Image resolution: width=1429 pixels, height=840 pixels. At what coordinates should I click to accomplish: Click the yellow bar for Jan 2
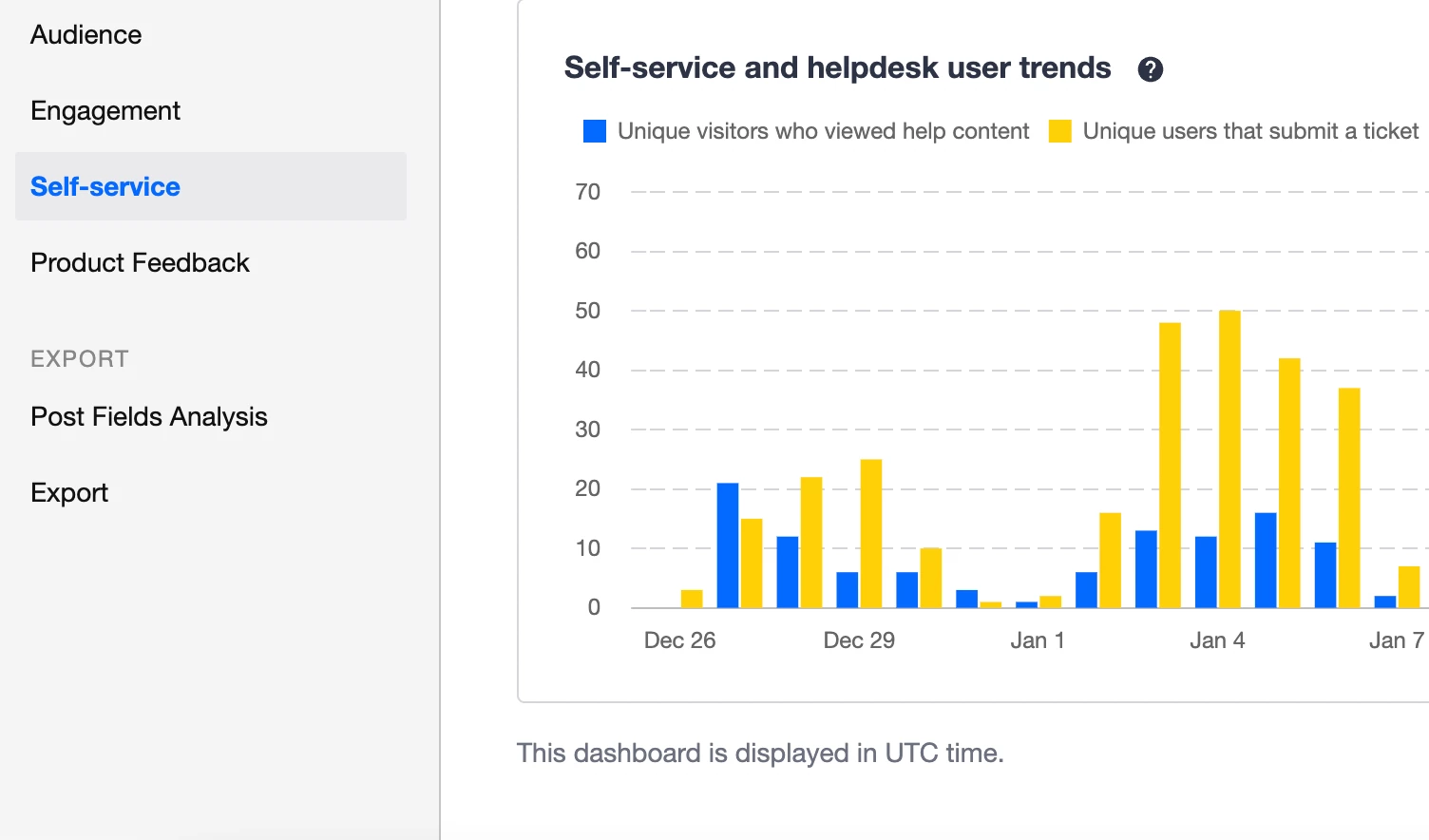[x=1110, y=560]
